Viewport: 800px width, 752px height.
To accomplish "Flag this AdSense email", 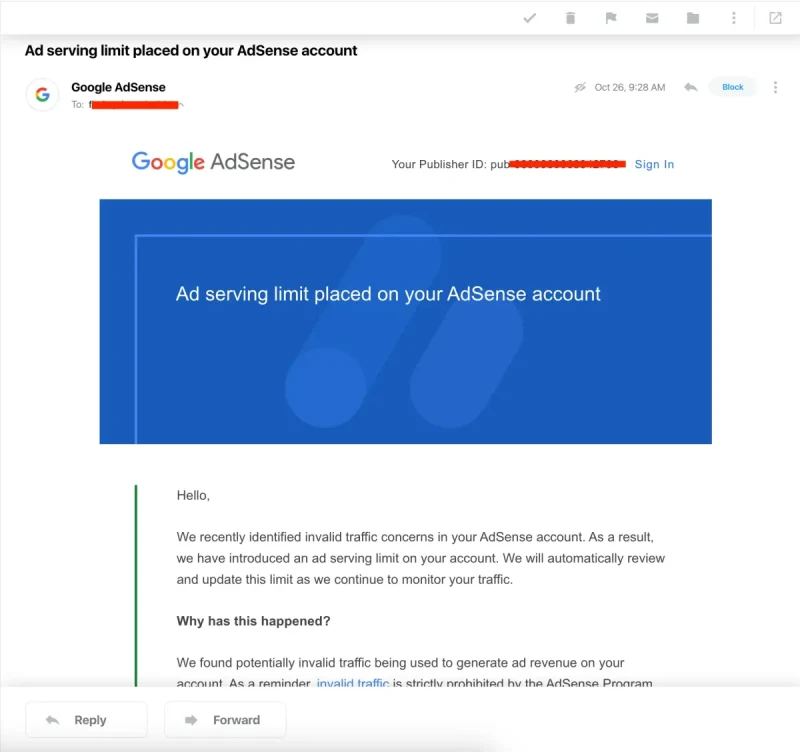I will click(611, 18).
